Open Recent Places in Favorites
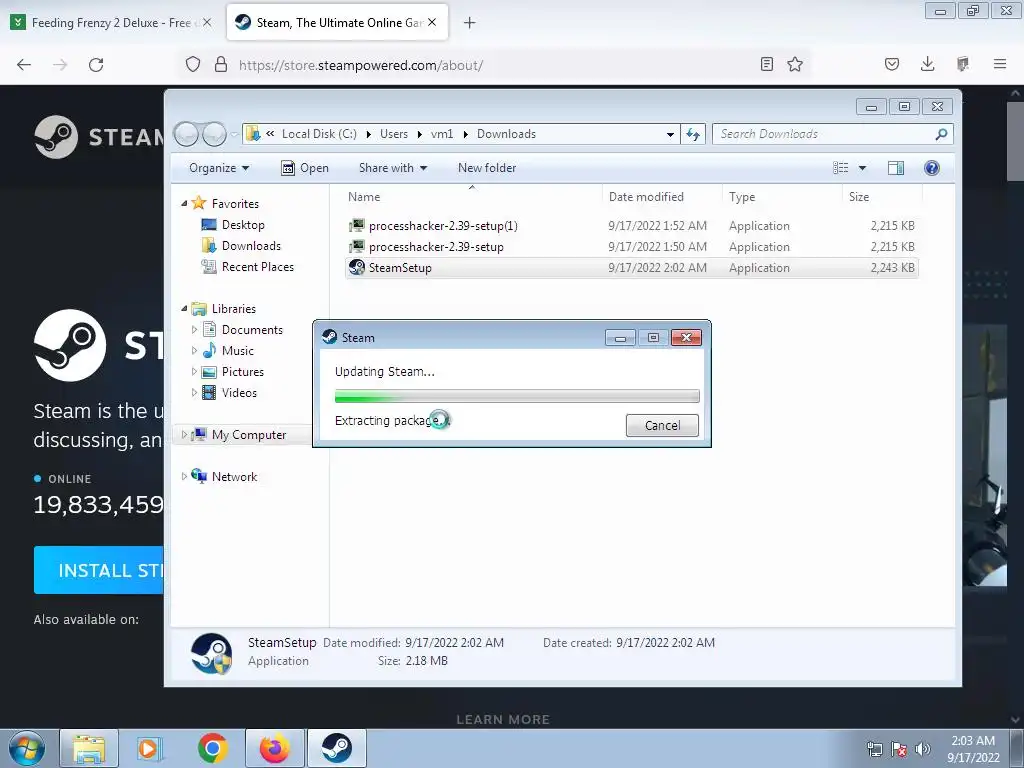This screenshot has height=768, width=1024. point(257,266)
